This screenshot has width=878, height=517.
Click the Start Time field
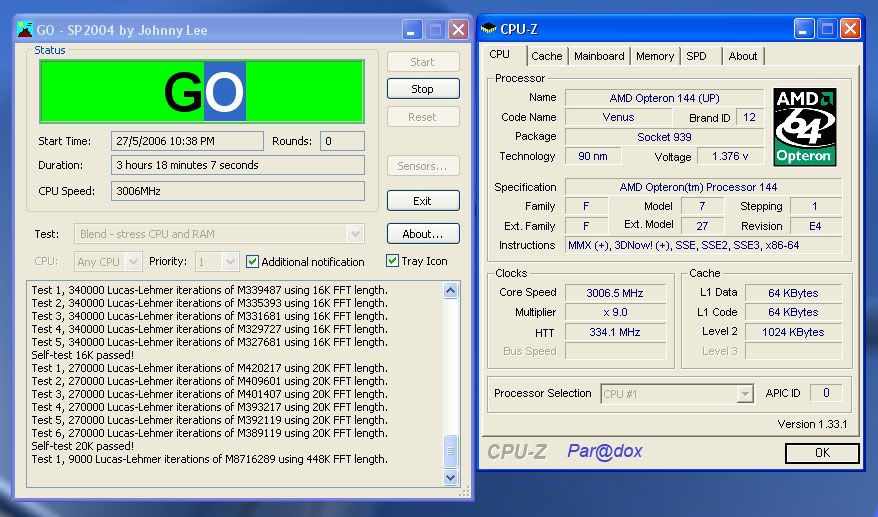[x=187, y=141]
